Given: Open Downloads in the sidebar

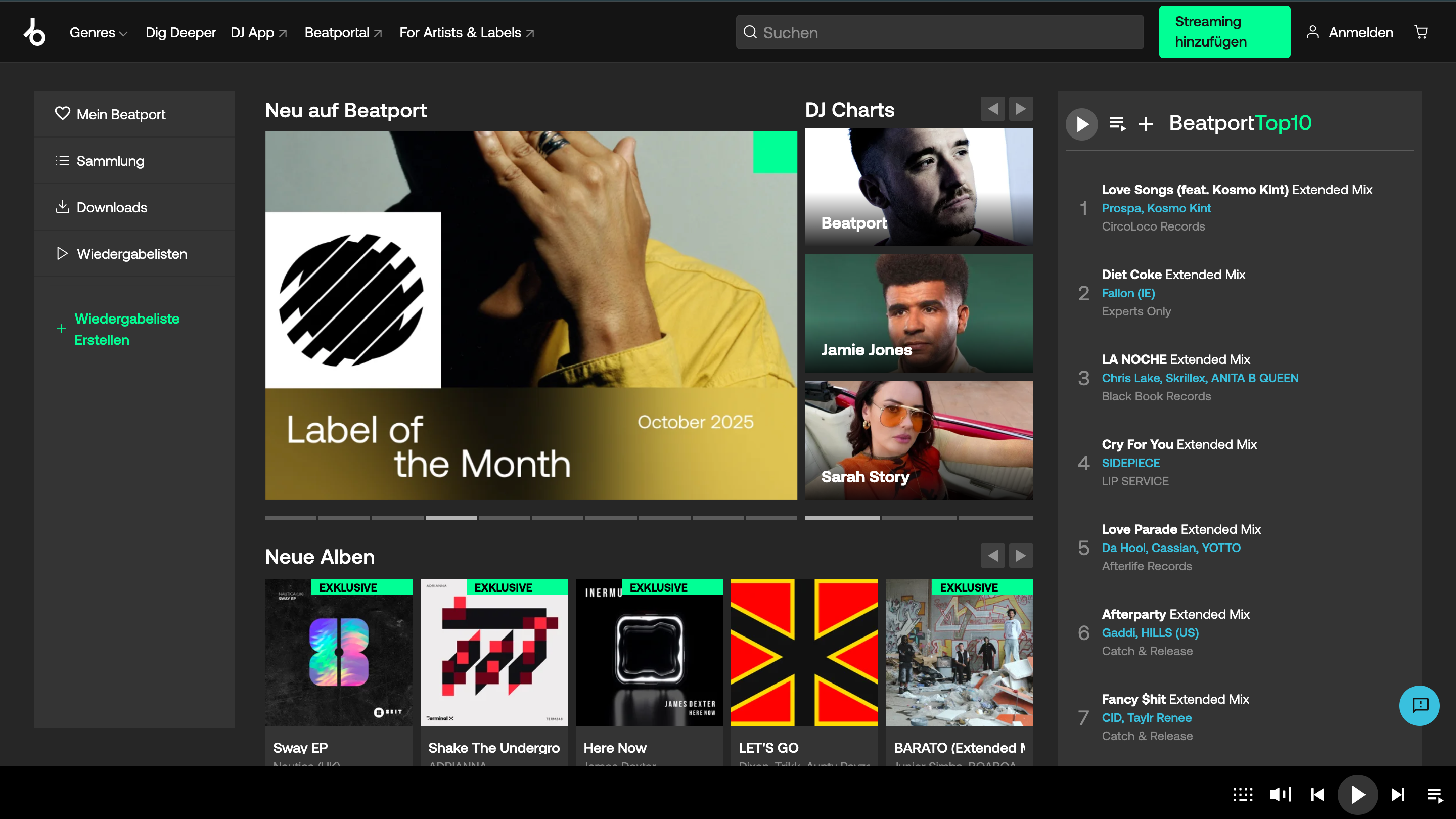Looking at the screenshot, I should click(134, 207).
